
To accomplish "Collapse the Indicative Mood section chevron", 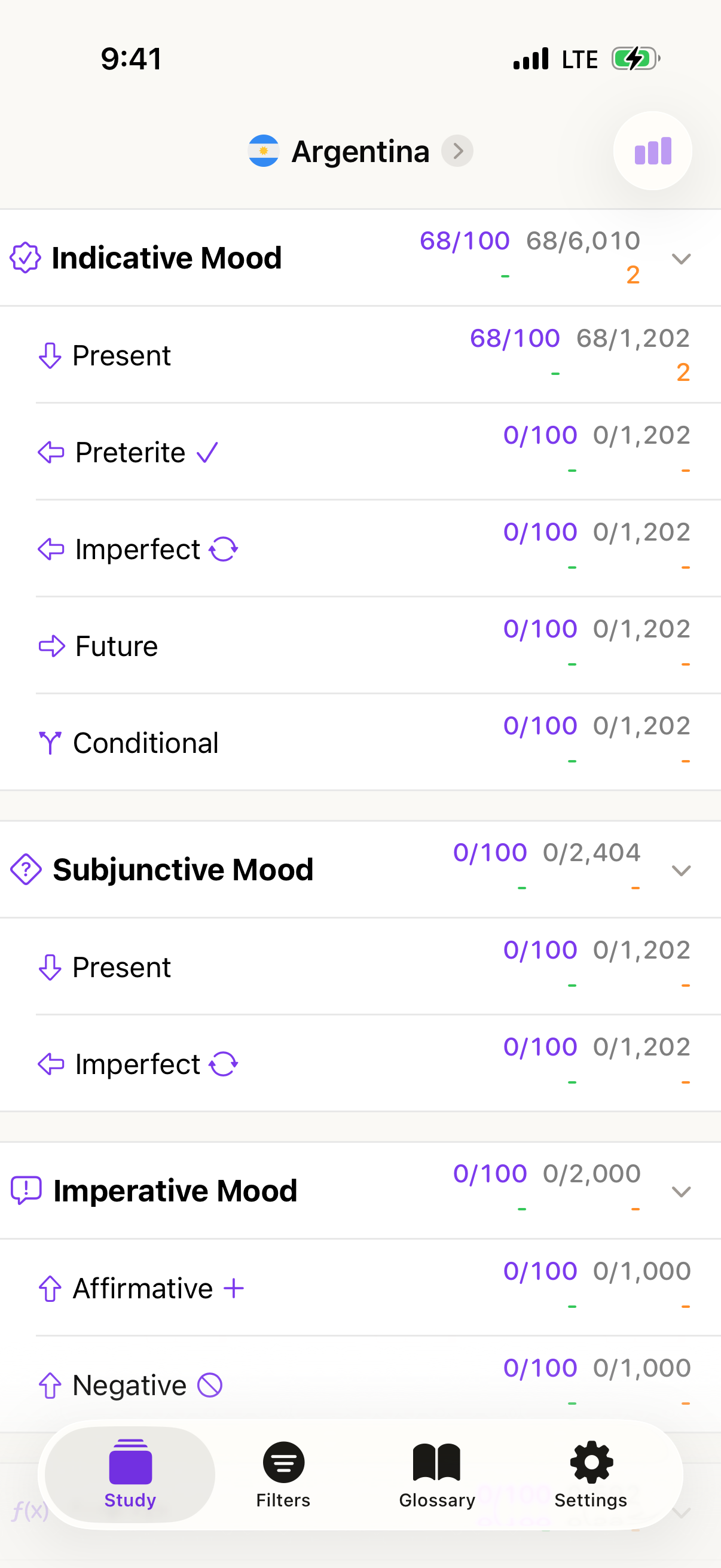I will pyautogui.click(x=681, y=259).
